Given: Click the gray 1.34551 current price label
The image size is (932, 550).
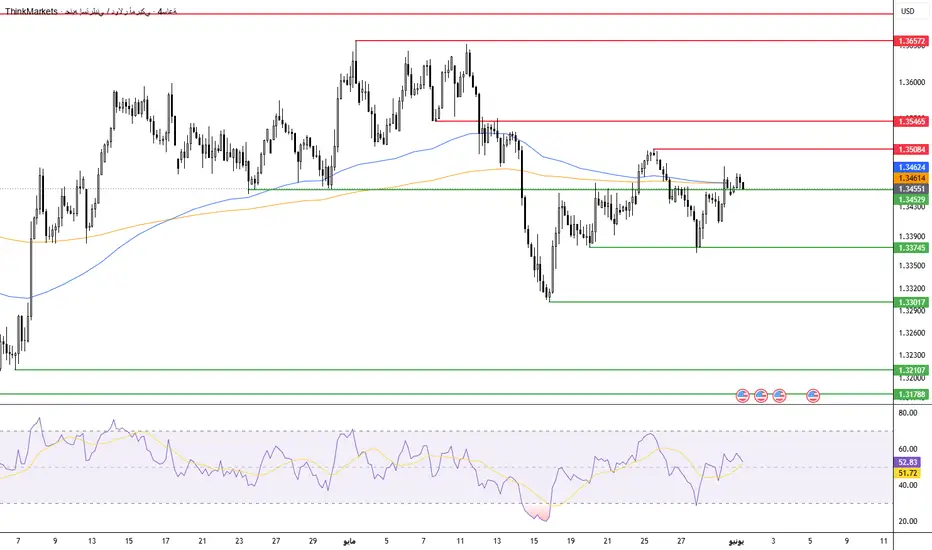Looking at the screenshot, I should 911,189.
